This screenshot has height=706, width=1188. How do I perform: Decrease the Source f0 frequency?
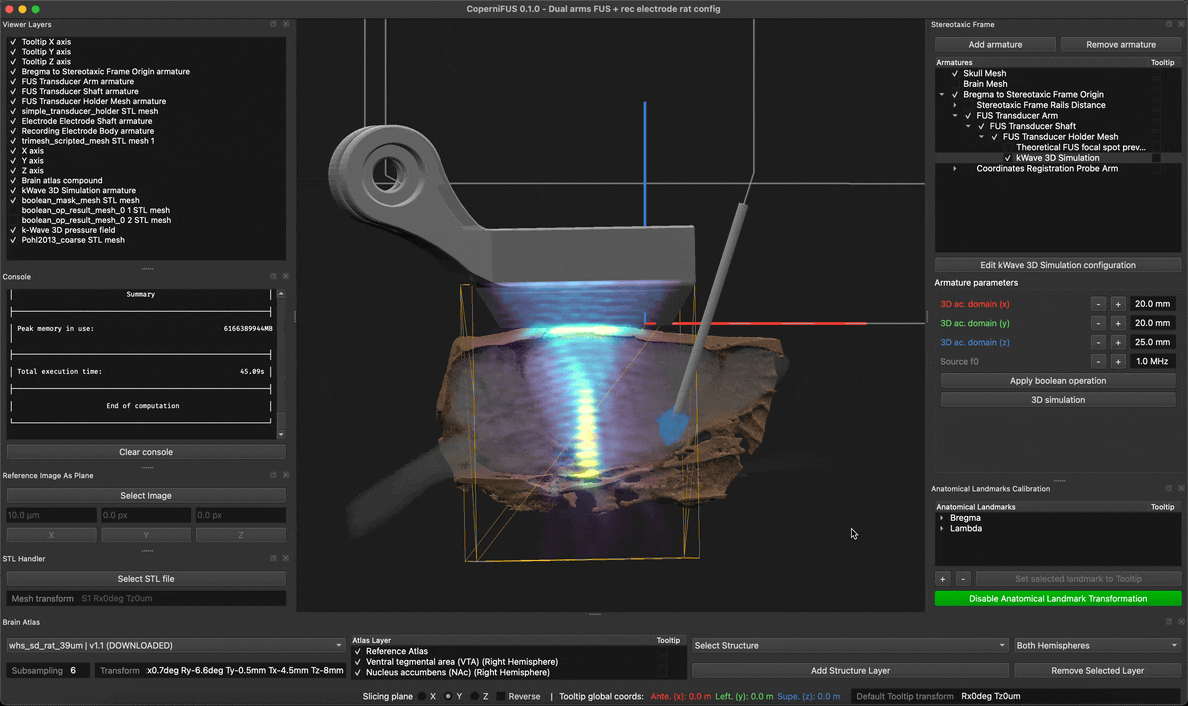click(1098, 361)
